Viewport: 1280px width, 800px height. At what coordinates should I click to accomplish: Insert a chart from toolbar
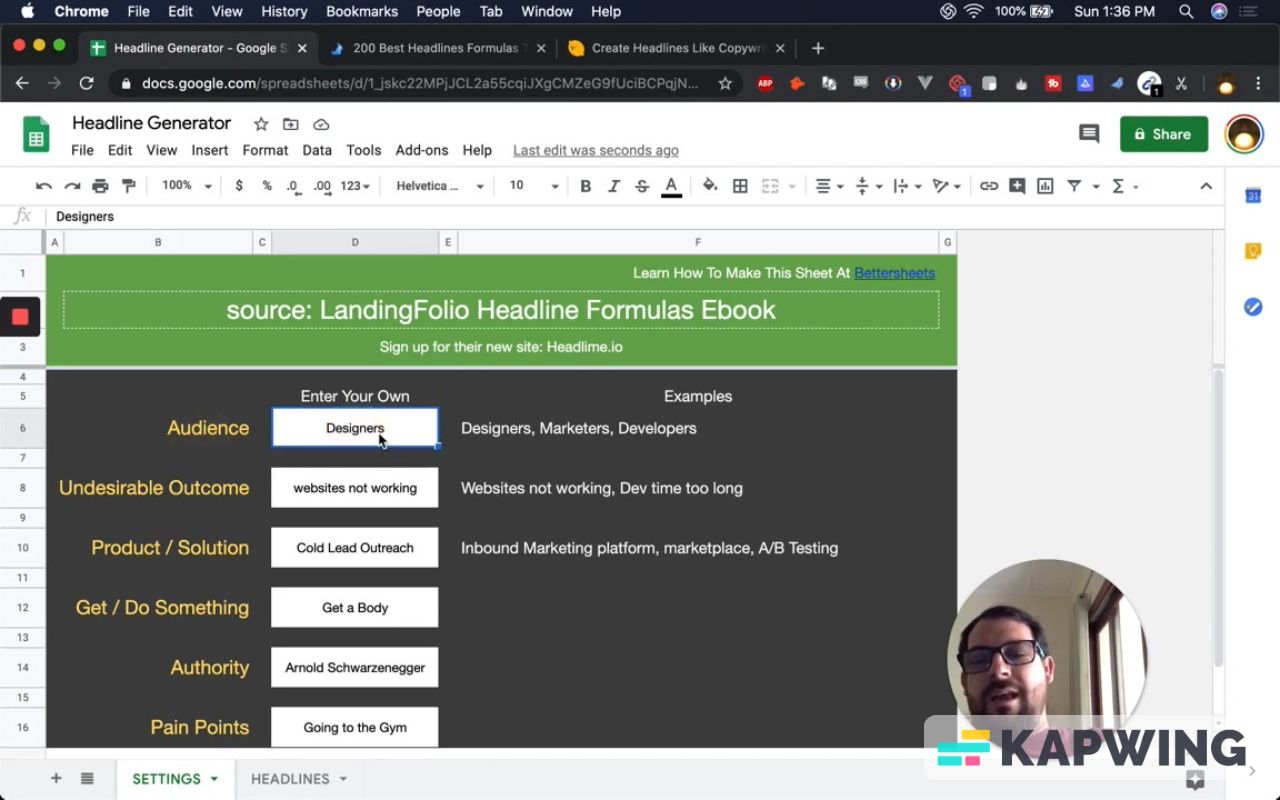1045,186
